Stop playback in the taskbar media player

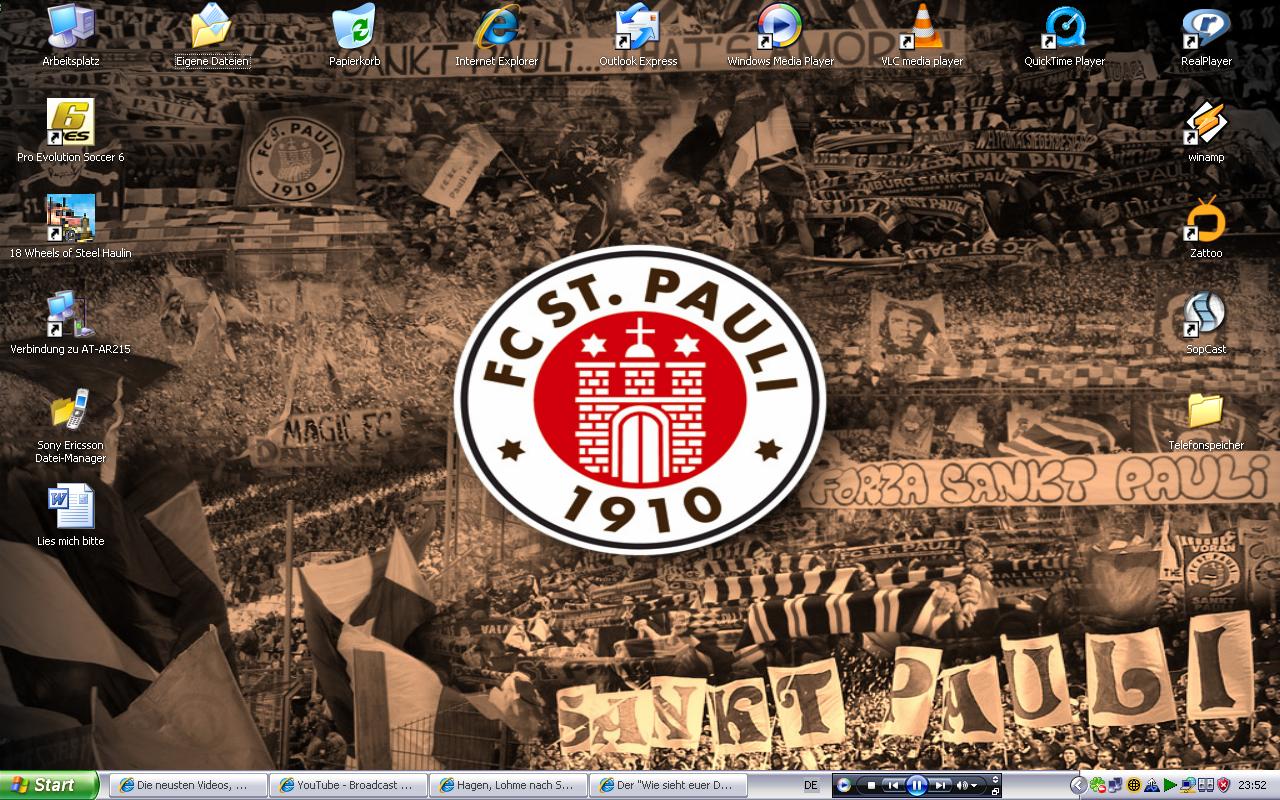click(x=871, y=785)
